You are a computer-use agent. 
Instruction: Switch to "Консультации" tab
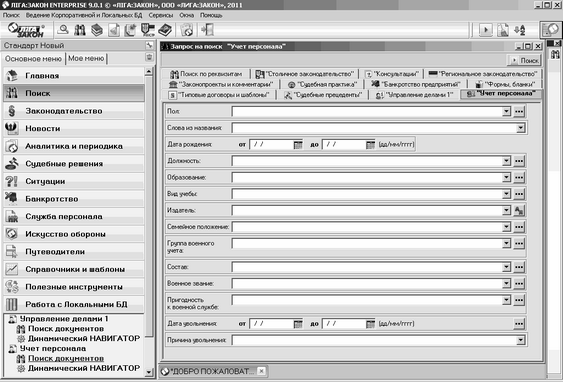coord(392,74)
